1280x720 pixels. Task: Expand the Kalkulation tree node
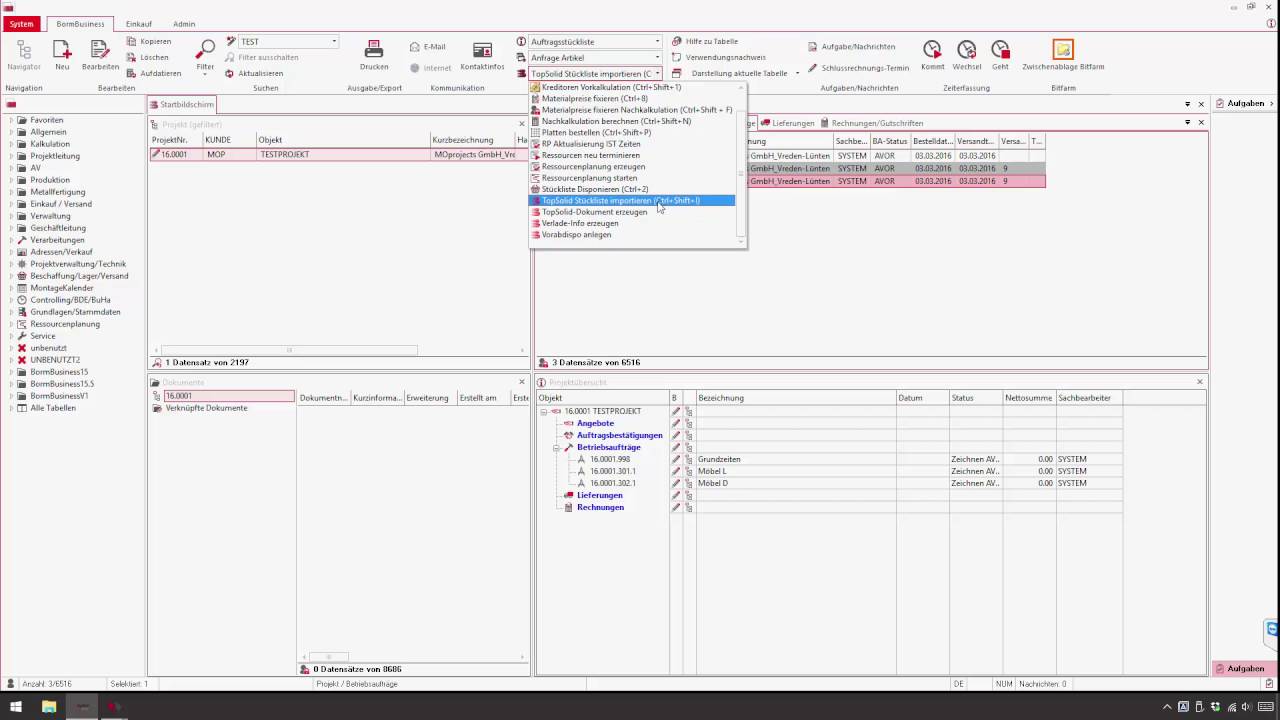coord(12,144)
